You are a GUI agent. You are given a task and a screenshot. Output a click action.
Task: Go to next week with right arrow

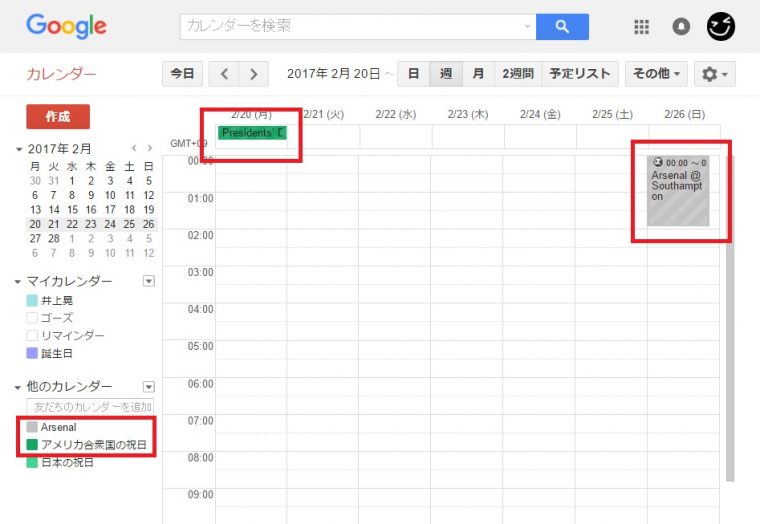click(253, 74)
